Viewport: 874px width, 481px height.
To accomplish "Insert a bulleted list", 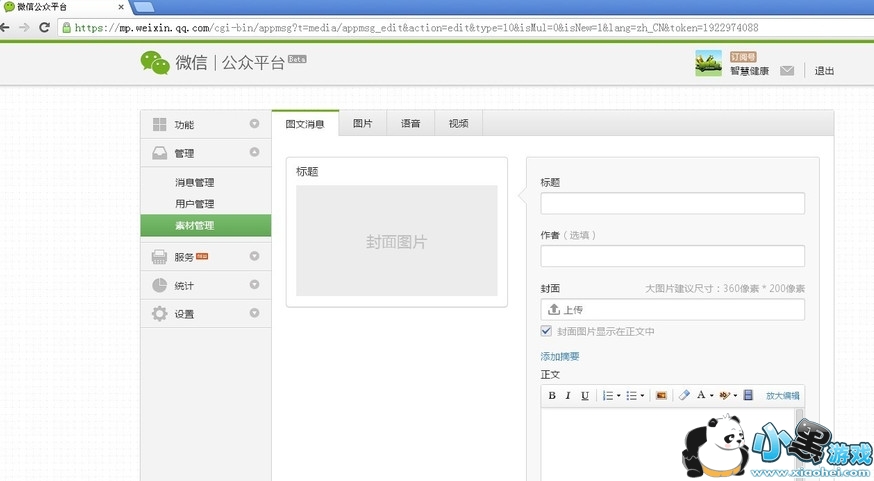I will tap(631, 395).
